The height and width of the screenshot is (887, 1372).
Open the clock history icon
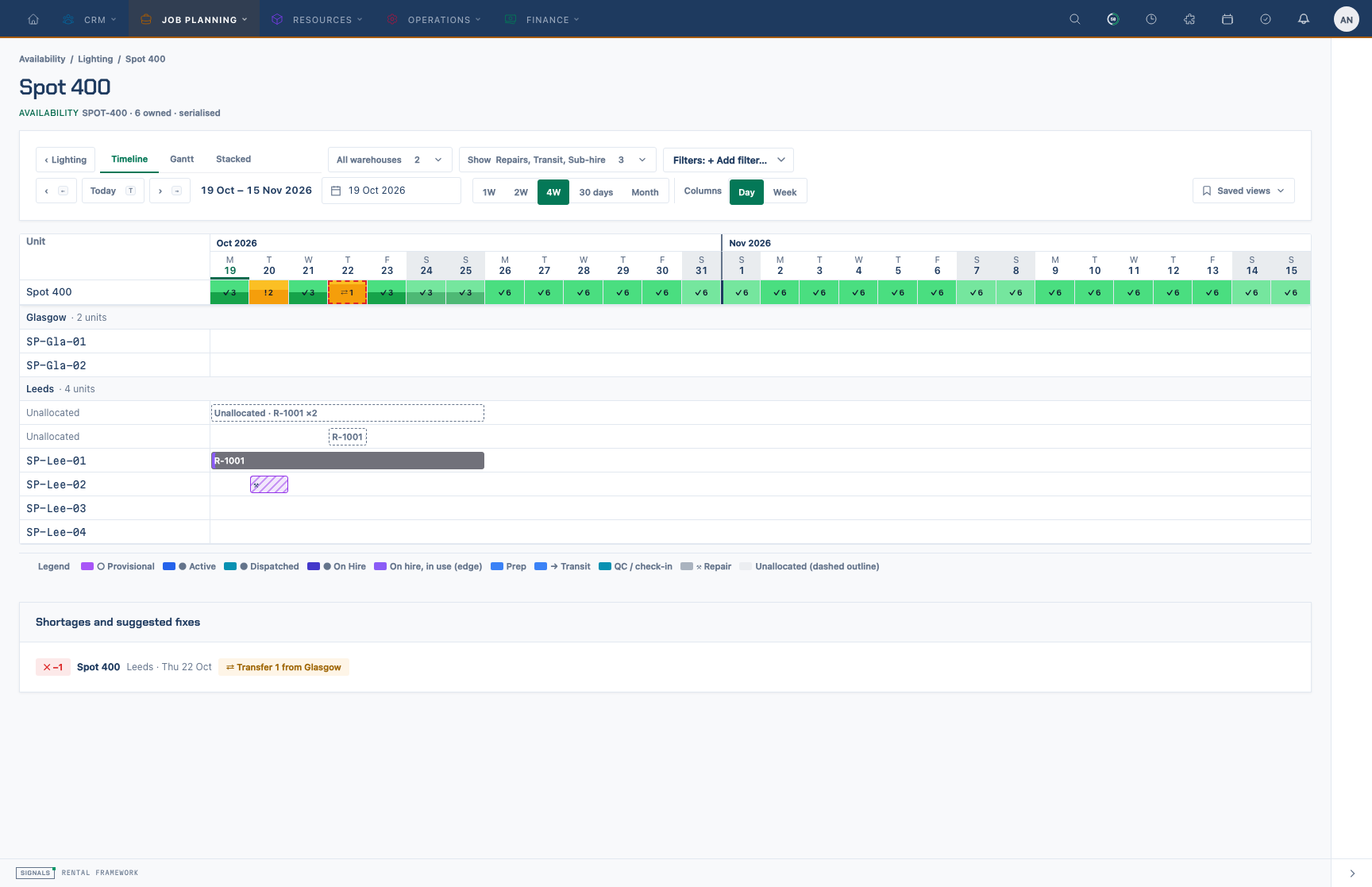(x=1151, y=19)
